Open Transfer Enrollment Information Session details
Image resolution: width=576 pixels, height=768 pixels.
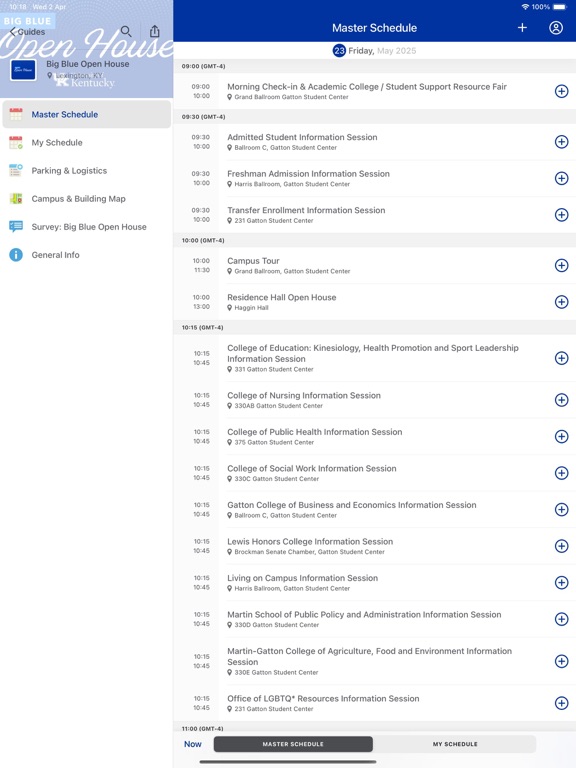point(375,215)
